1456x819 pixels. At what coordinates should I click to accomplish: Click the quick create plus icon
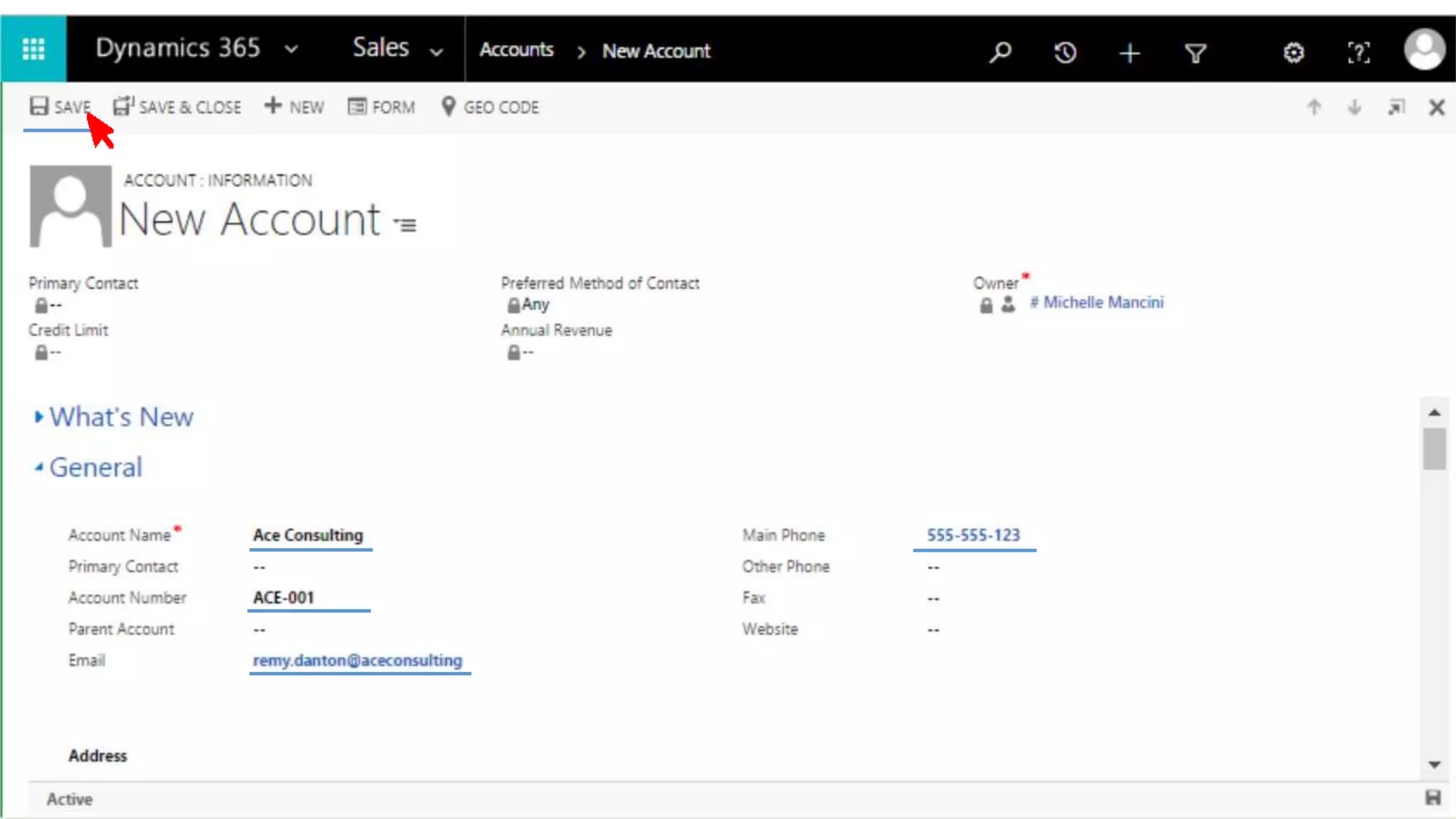point(1129,53)
